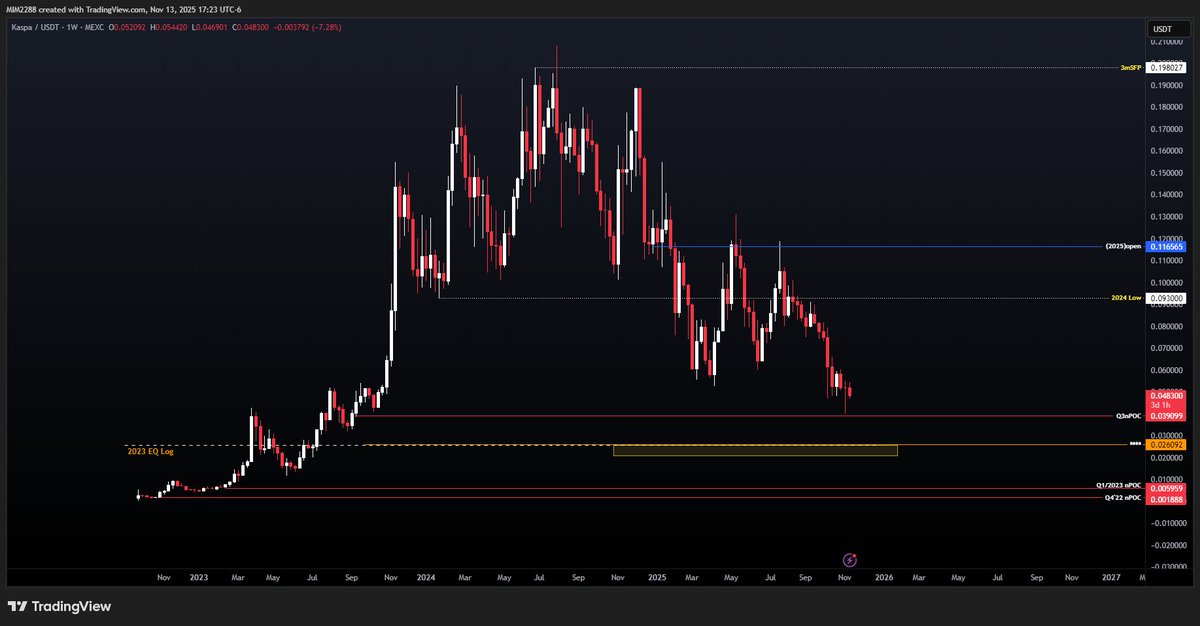Select the yellow highlighted demand zone rectangle

click(755, 451)
